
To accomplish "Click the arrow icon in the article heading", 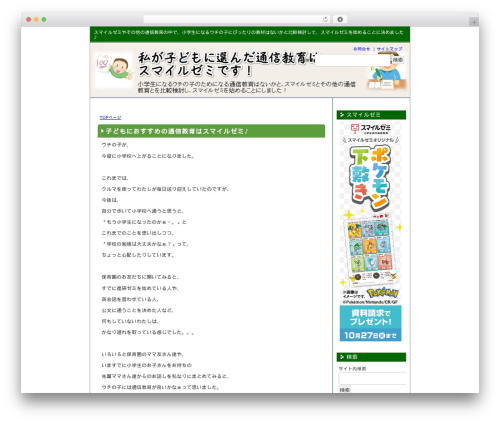I will (102, 131).
